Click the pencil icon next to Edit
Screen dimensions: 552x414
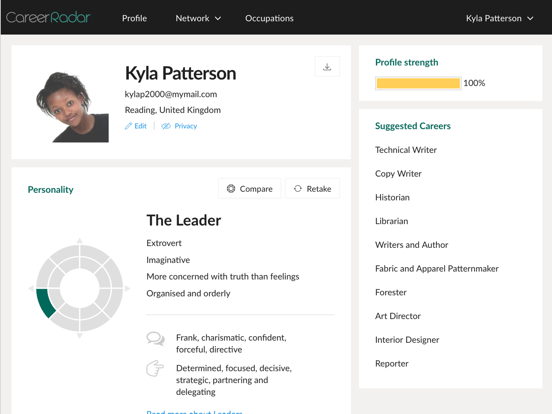point(128,126)
